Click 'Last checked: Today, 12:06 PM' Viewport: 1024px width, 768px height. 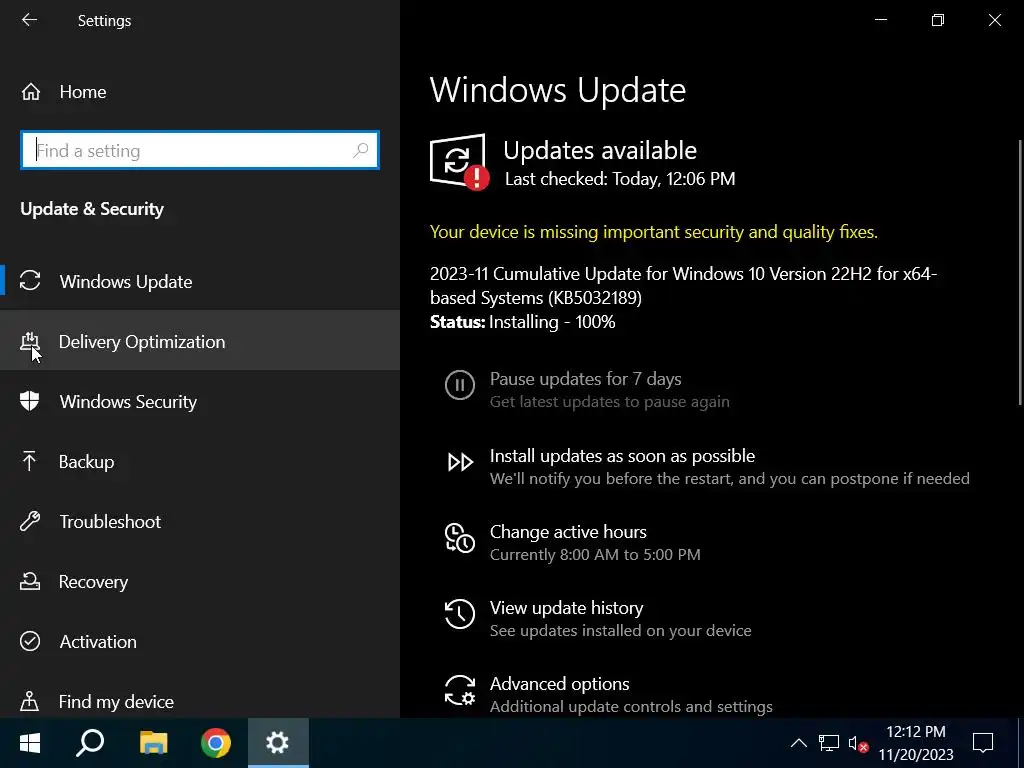pyautogui.click(x=620, y=179)
